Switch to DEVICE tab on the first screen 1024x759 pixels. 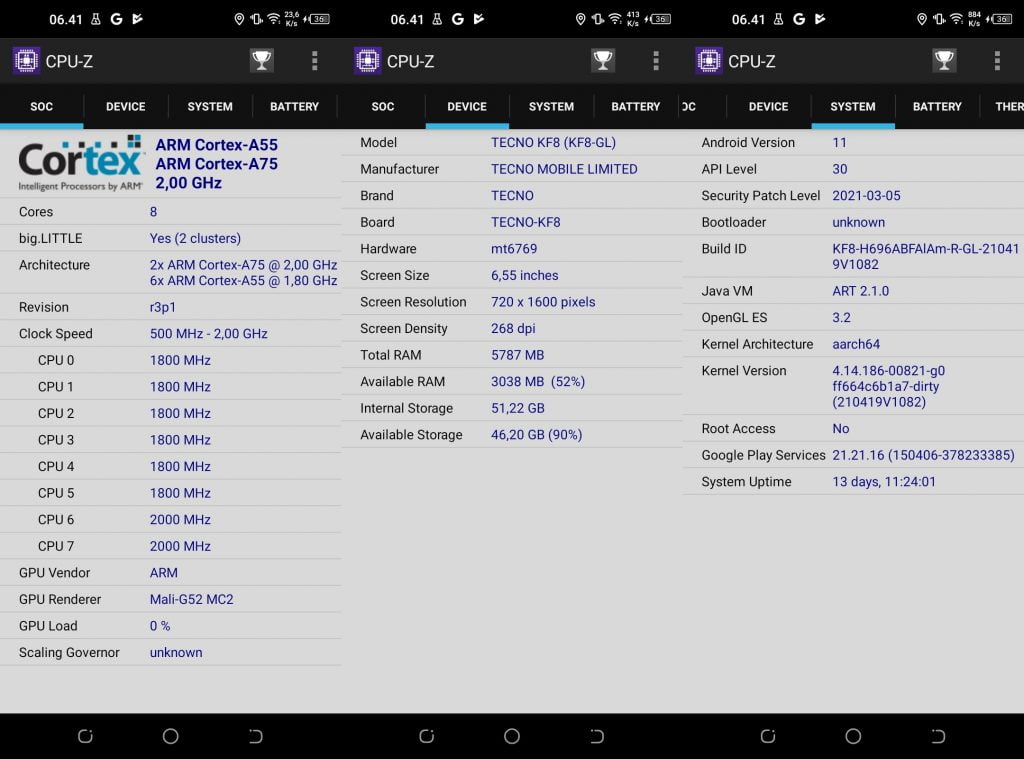coord(126,106)
